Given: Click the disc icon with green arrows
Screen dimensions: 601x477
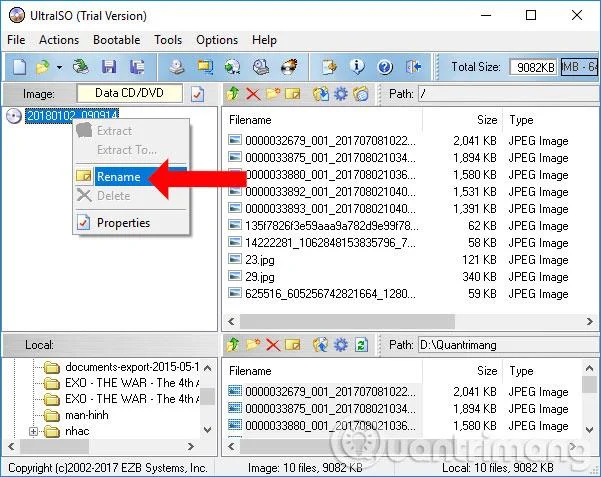Looking at the screenshot, I should pyautogui.click(x=232, y=67).
